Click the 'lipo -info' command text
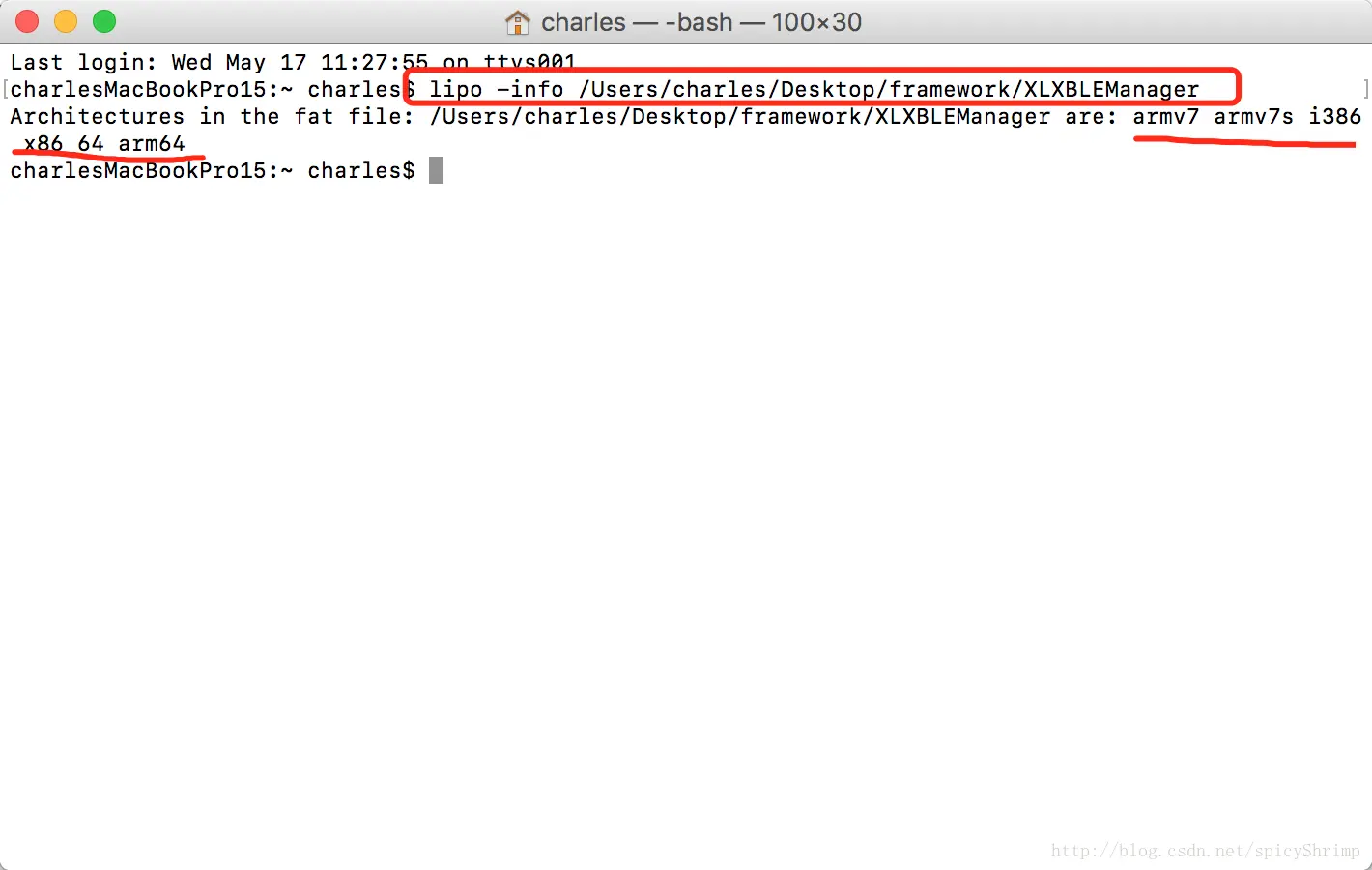 pyautogui.click(x=497, y=89)
